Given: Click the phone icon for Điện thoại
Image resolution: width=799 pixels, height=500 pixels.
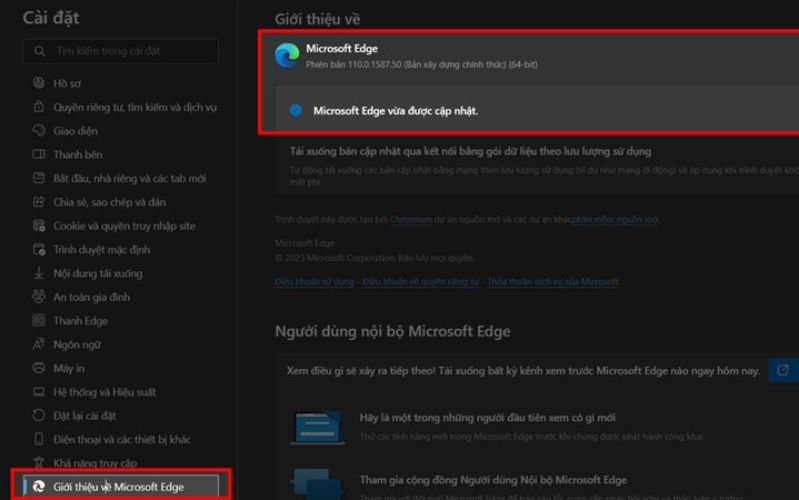Looking at the screenshot, I should [x=39, y=439].
